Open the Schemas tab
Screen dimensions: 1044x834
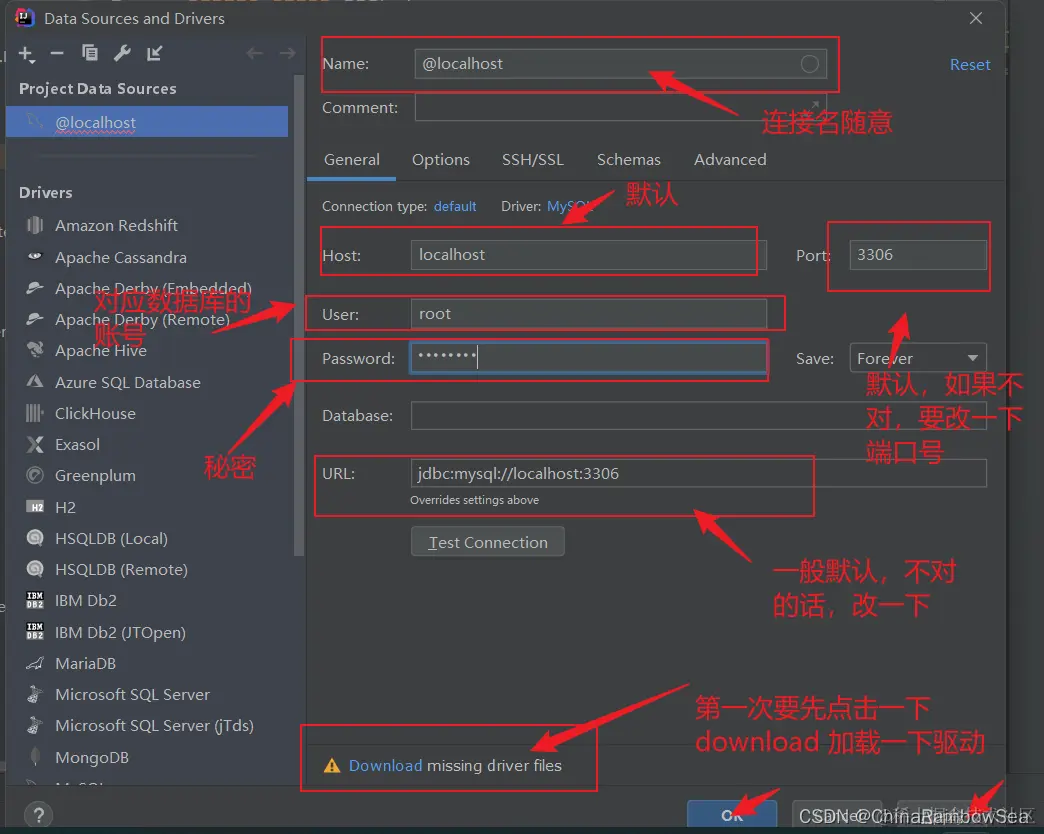click(x=628, y=159)
